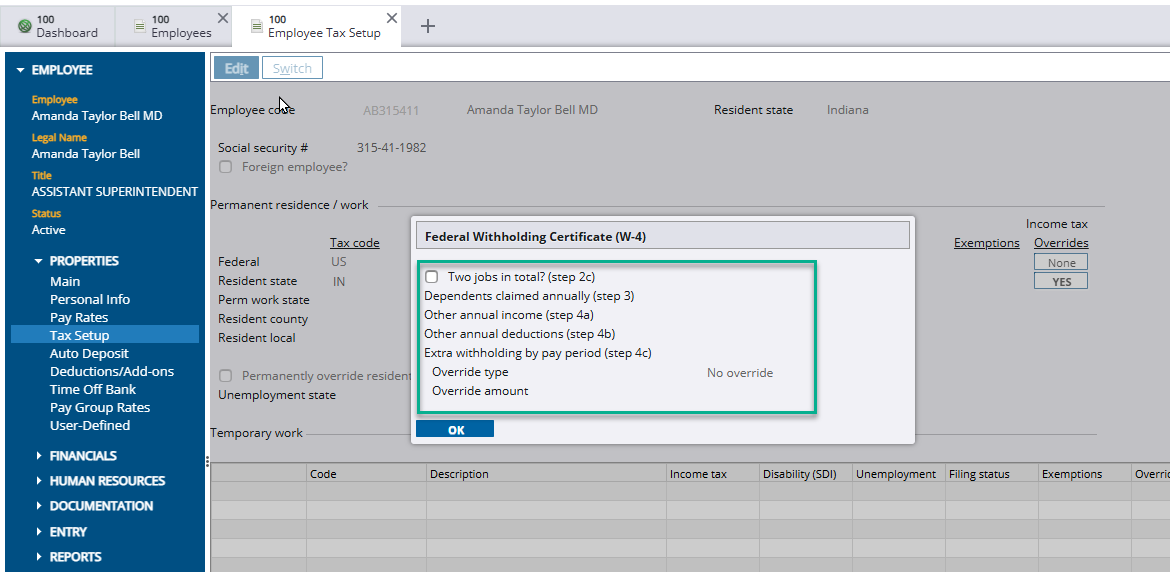1170x572 pixels.
Task: Select the Employee Tax Setup tab
Action: point(317,26)
